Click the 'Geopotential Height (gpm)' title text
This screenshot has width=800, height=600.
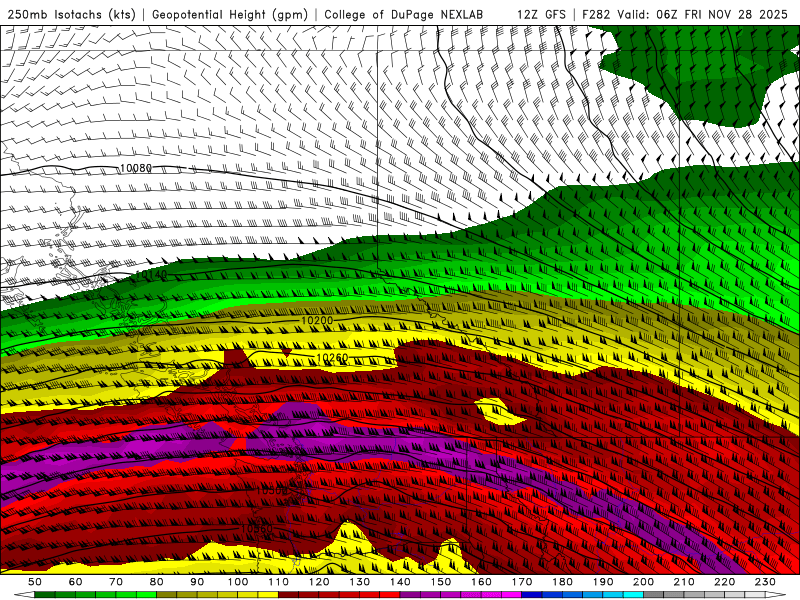click(x=230, y=14)
